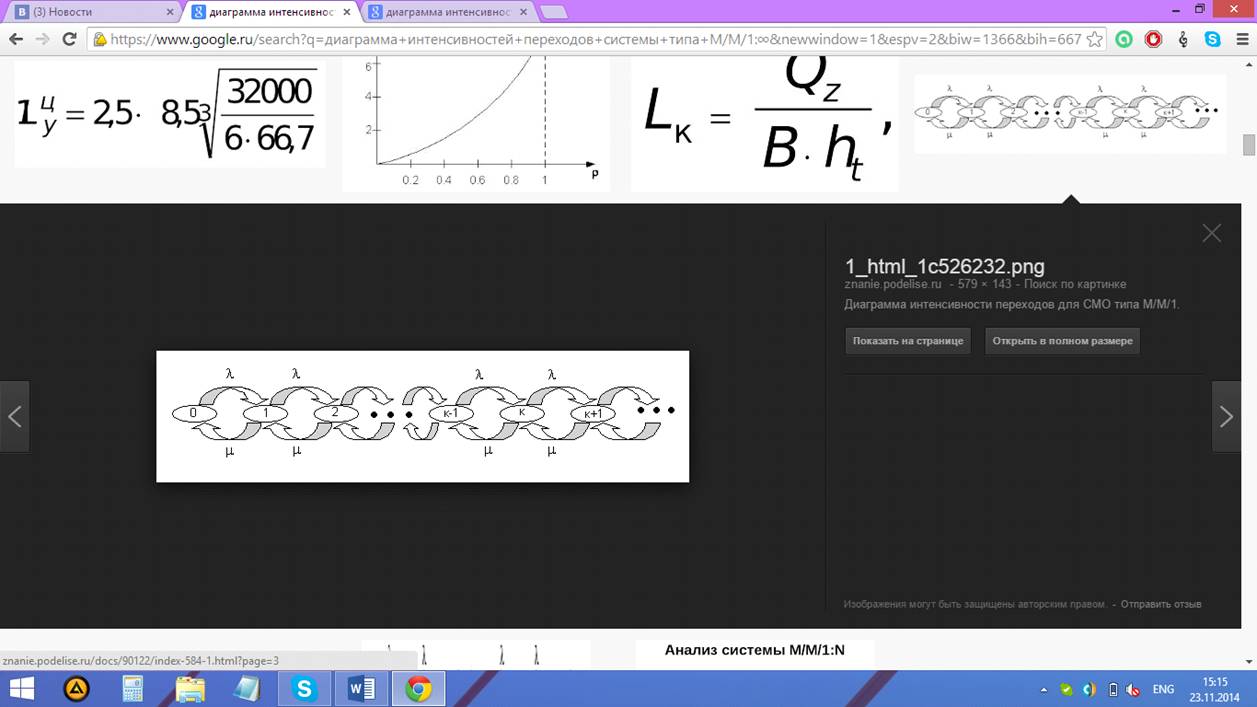This screenshot has width=1257, height=707.
Task: Show the previous image with left arrow
Action: click(14, 416)
